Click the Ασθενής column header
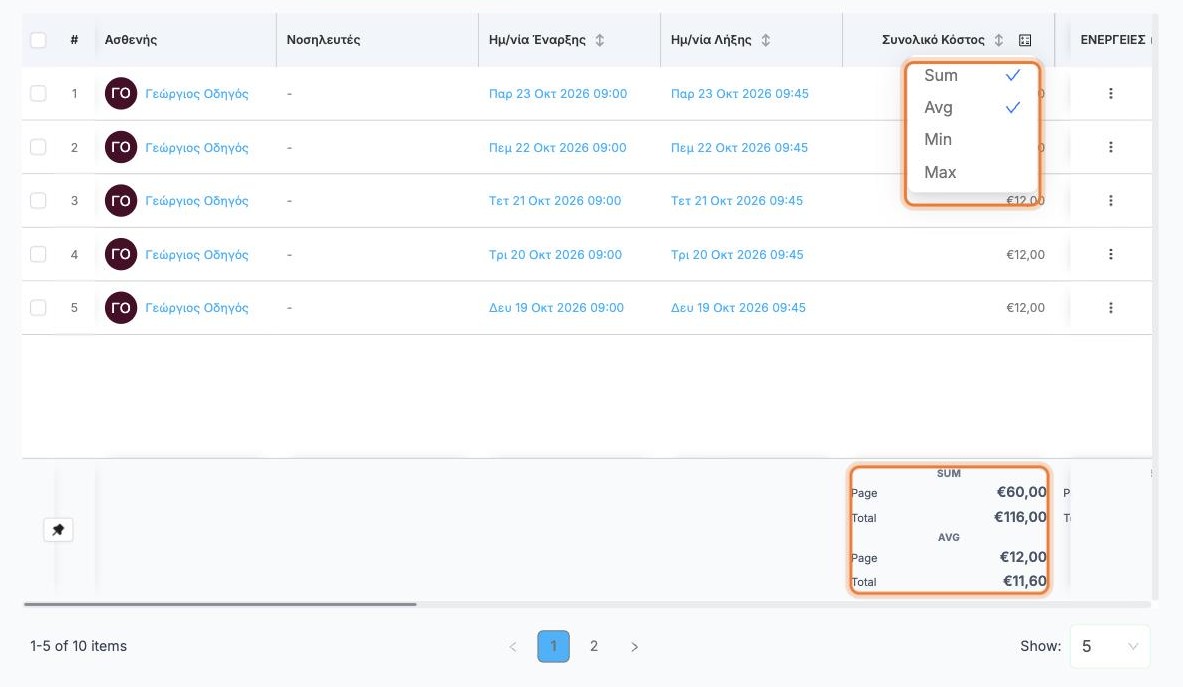The image size is (1183, 687). [x=131, y=40]
